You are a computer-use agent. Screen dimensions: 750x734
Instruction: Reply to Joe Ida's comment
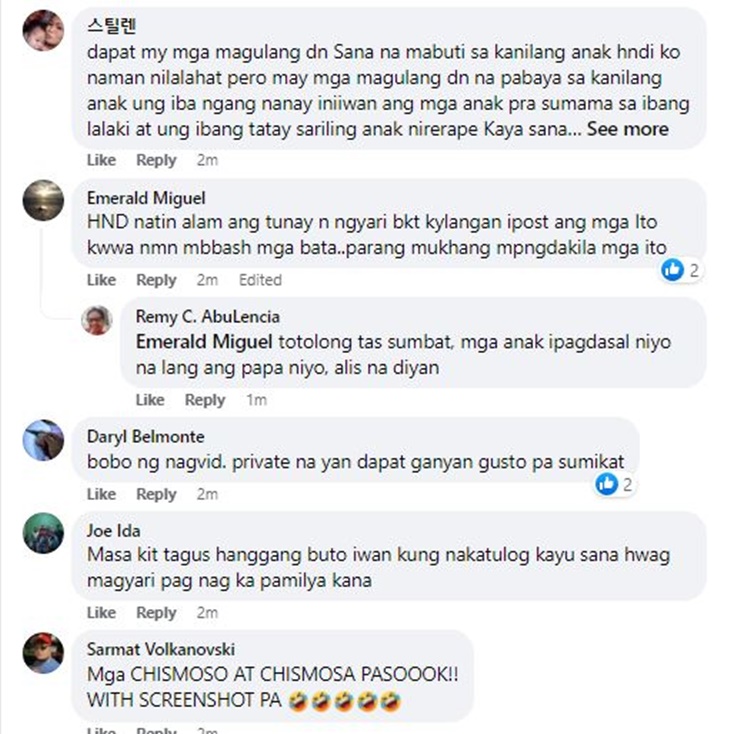tap(156, 613)
